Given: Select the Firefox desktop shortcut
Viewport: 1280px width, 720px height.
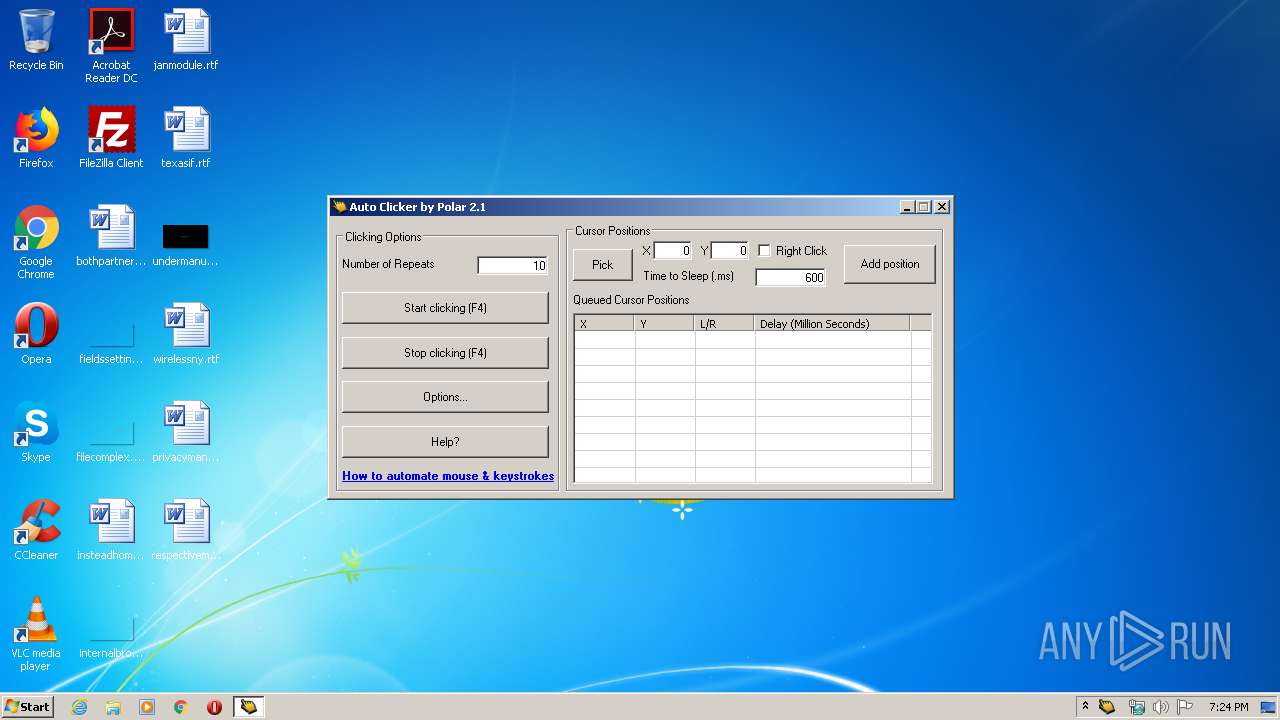Looking at the screenshot, I should click(36, 139).
